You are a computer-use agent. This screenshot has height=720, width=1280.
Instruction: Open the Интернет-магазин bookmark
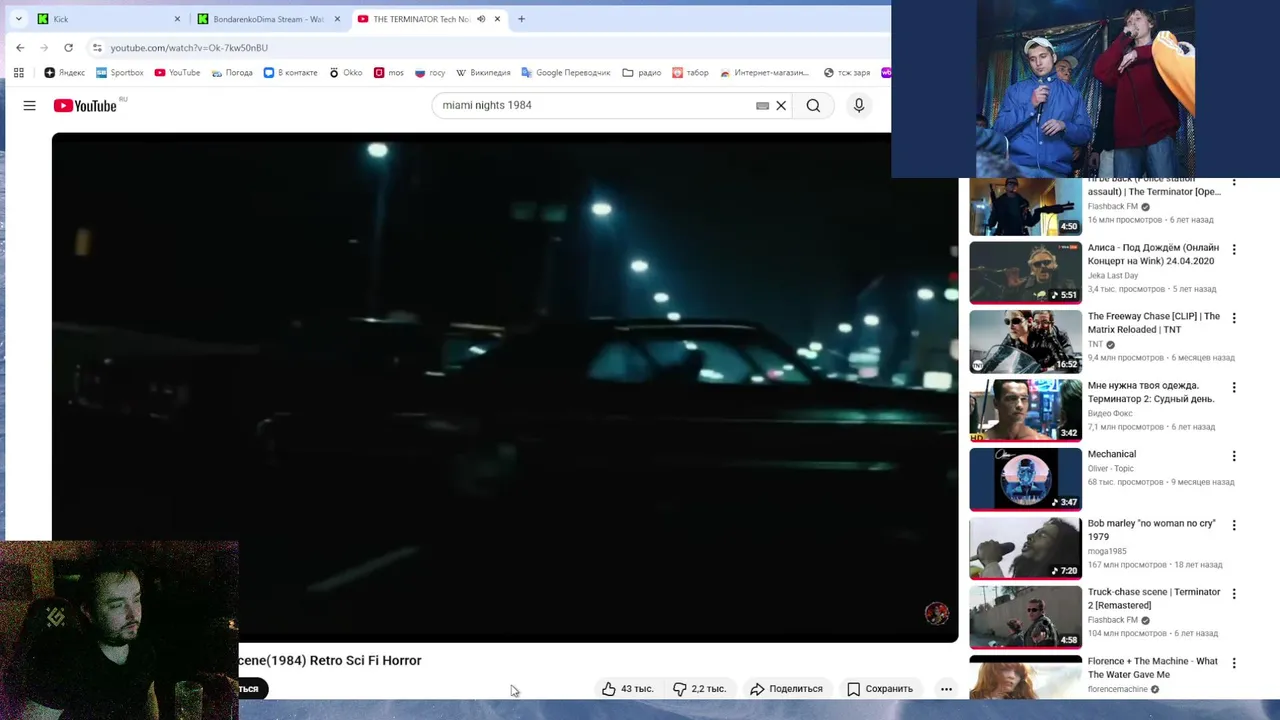[765, 72]
